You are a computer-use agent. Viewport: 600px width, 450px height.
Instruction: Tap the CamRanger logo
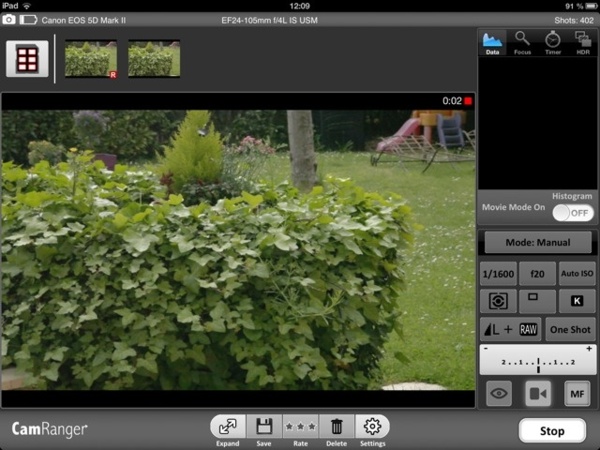tap(49, 429)
